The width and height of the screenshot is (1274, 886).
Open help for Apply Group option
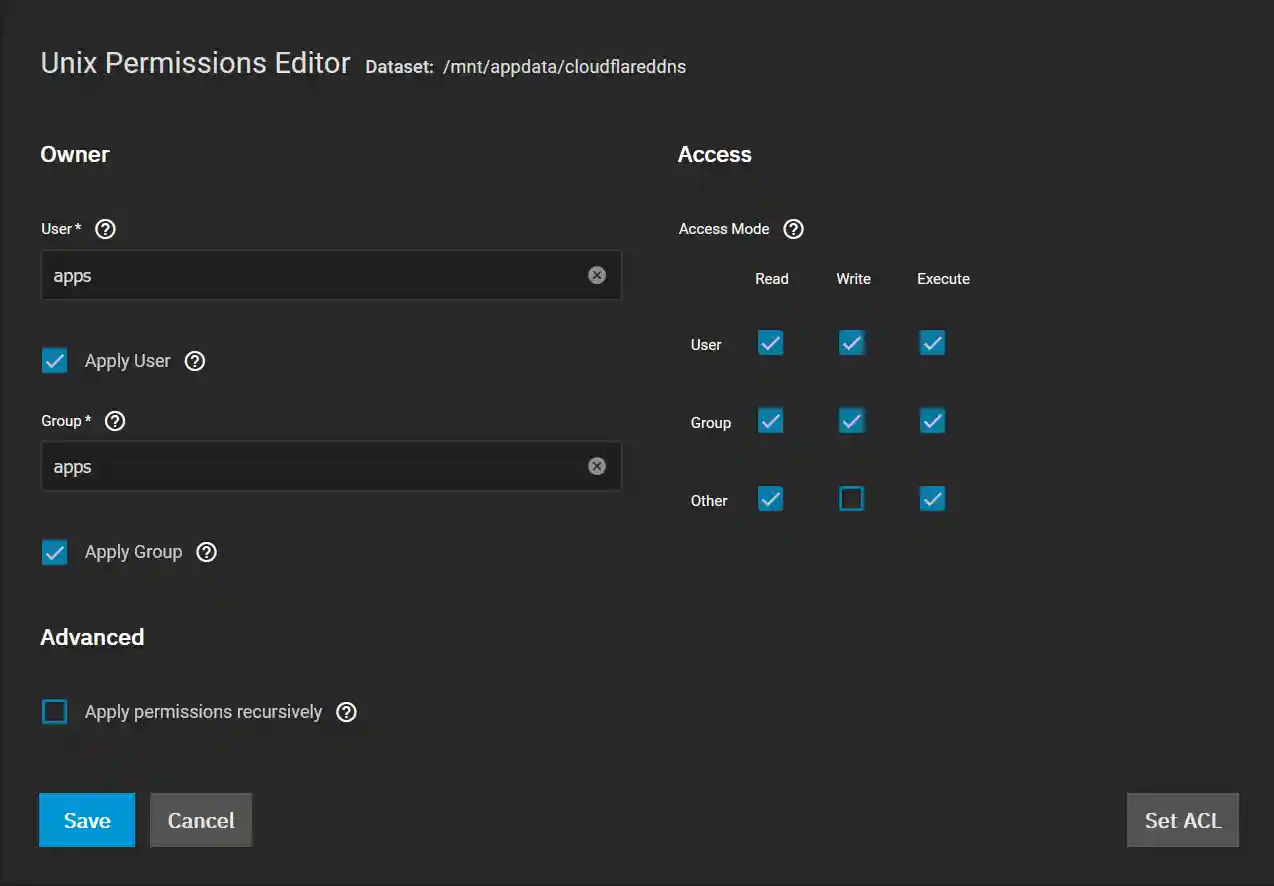(x=206, y=551)
